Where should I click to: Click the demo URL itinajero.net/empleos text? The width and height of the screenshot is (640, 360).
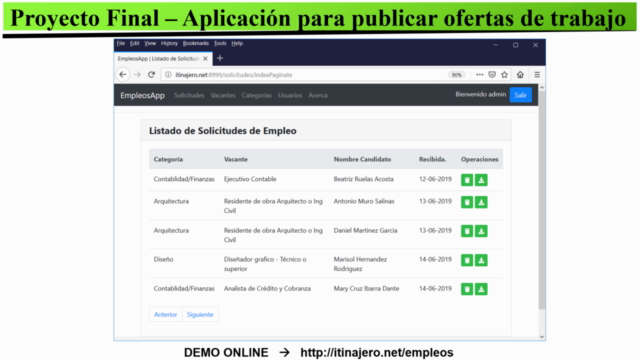coord(377,352)
